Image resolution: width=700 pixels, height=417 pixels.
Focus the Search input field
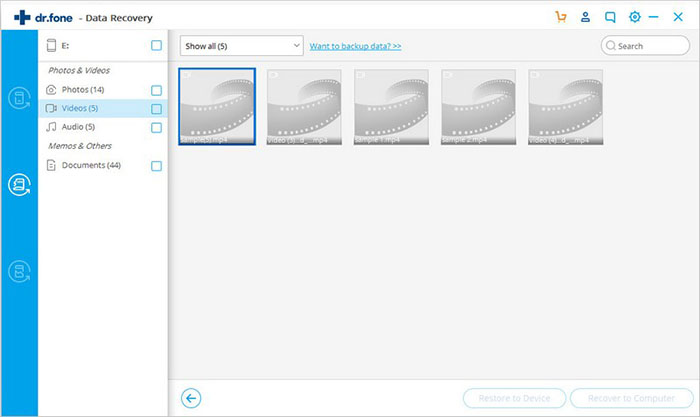(645, 46)
